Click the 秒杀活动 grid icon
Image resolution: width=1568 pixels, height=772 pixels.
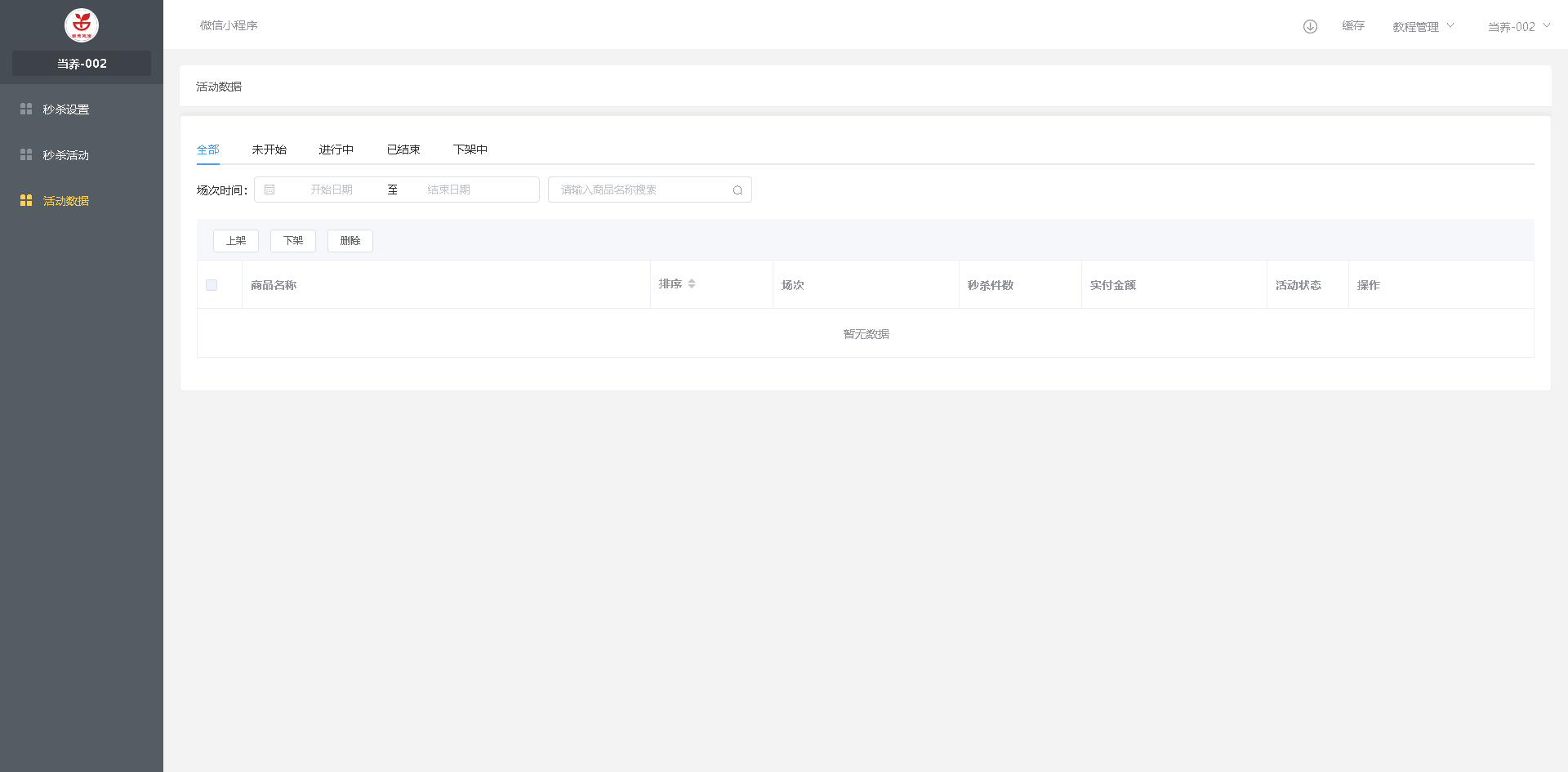pyautogui.click(x=26, y=154)
